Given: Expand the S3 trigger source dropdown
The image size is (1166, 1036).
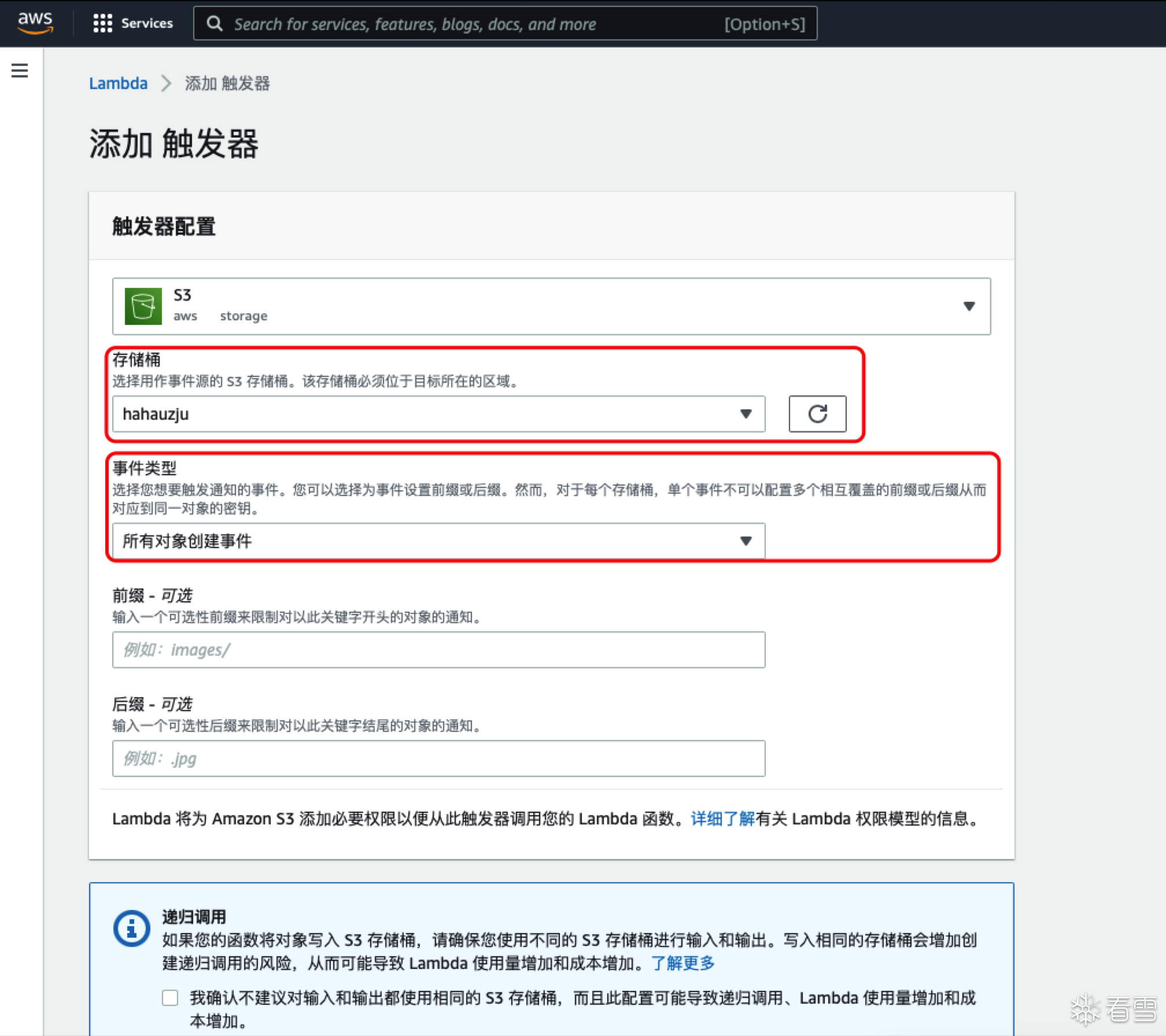Looking at the screenshot, I should point(969,306).
